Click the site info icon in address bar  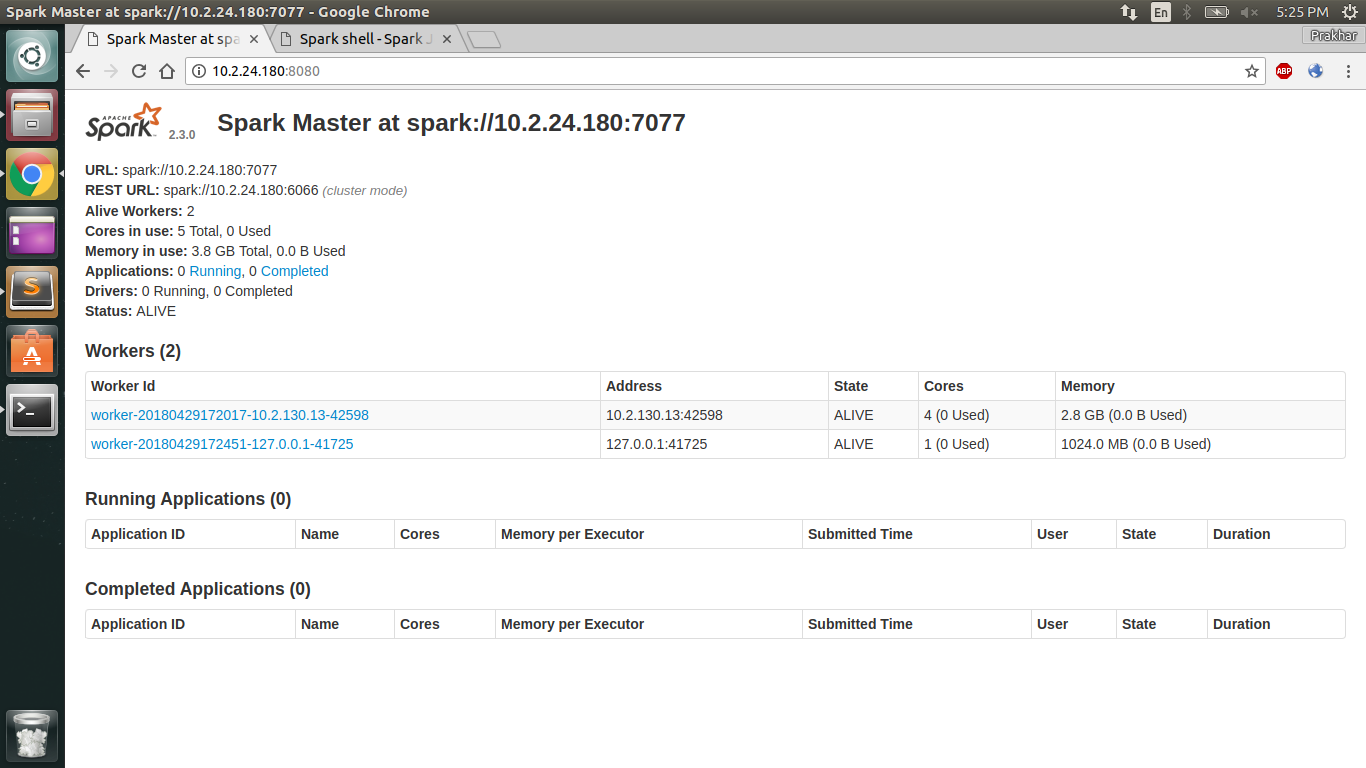coord(198,71)
